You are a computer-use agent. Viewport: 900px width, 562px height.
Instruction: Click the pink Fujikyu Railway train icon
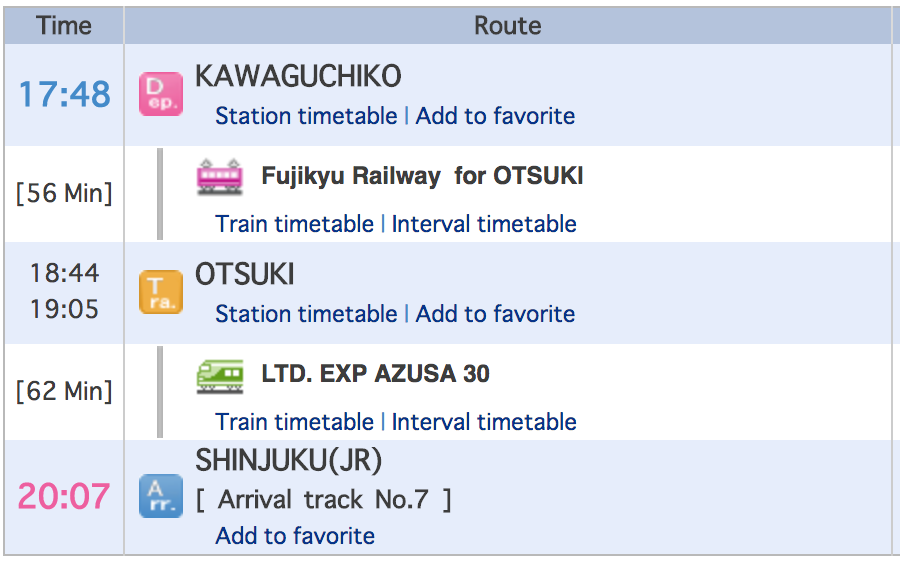[x=219, y=176]
